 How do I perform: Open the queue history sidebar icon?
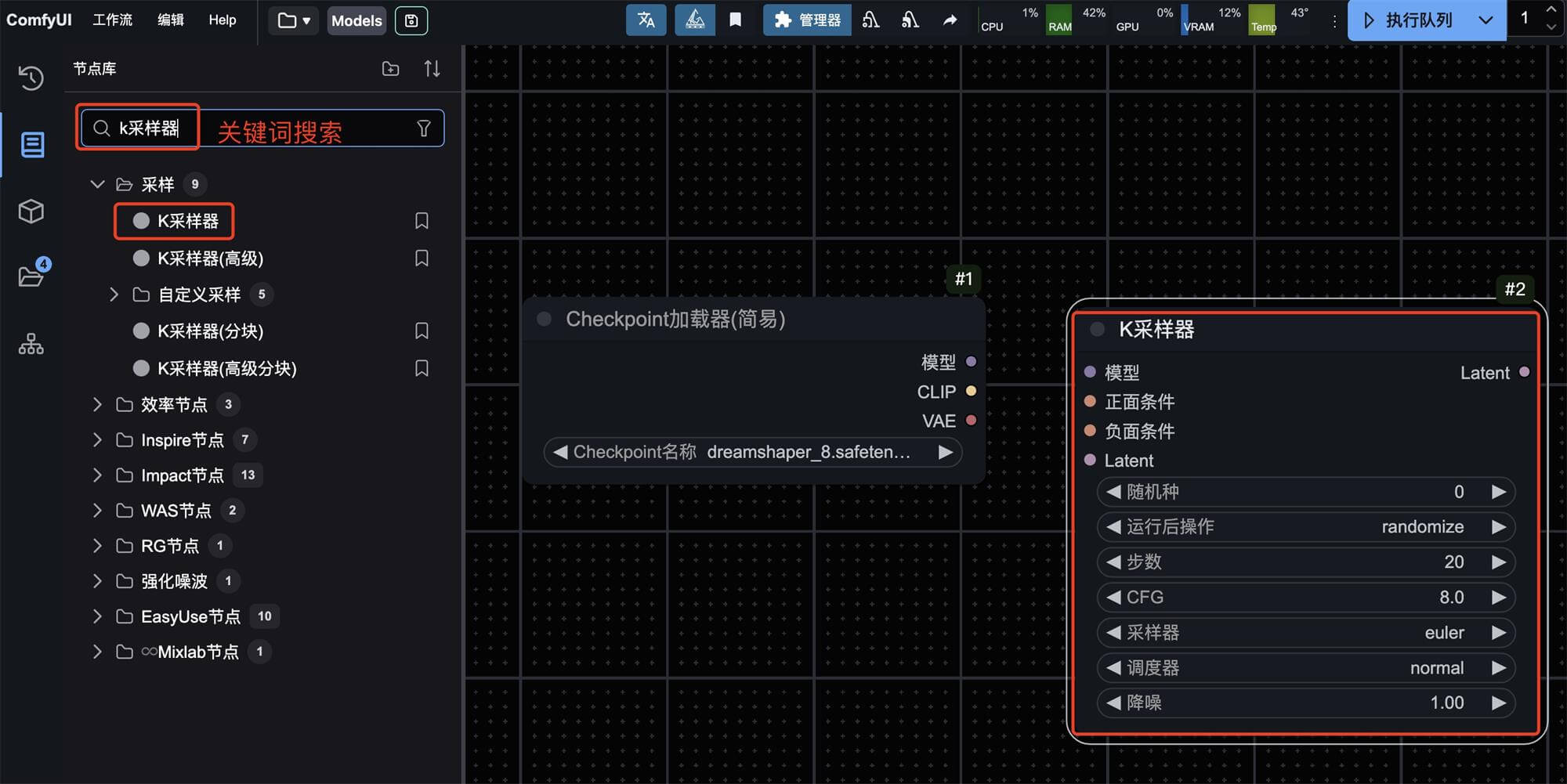tap(31, 77)
